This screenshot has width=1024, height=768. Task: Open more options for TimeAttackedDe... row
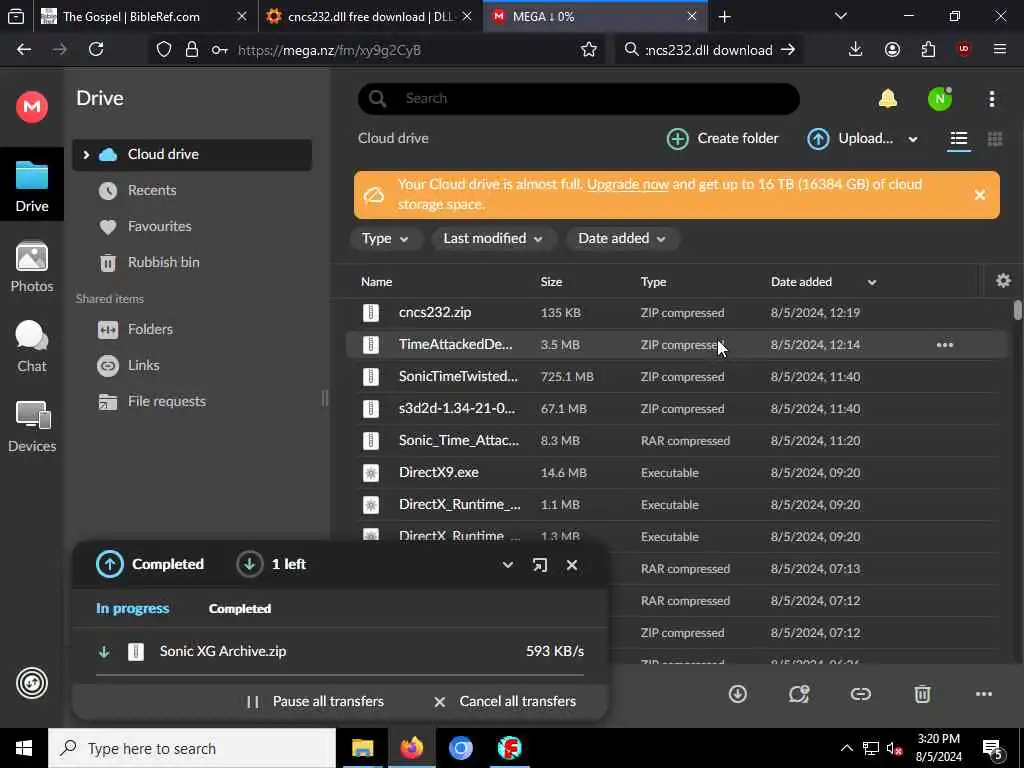coord(944,344)
